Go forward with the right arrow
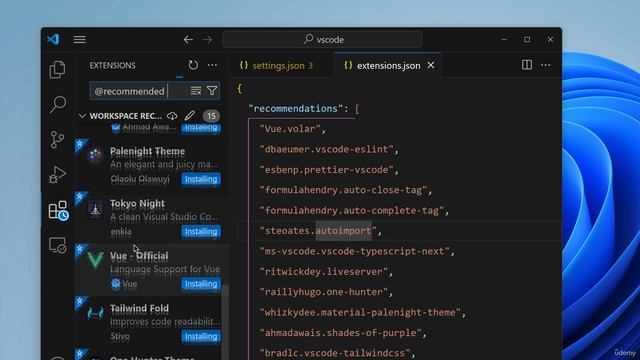The height and width of the screenshot is (360, 640). coord(208,40)
